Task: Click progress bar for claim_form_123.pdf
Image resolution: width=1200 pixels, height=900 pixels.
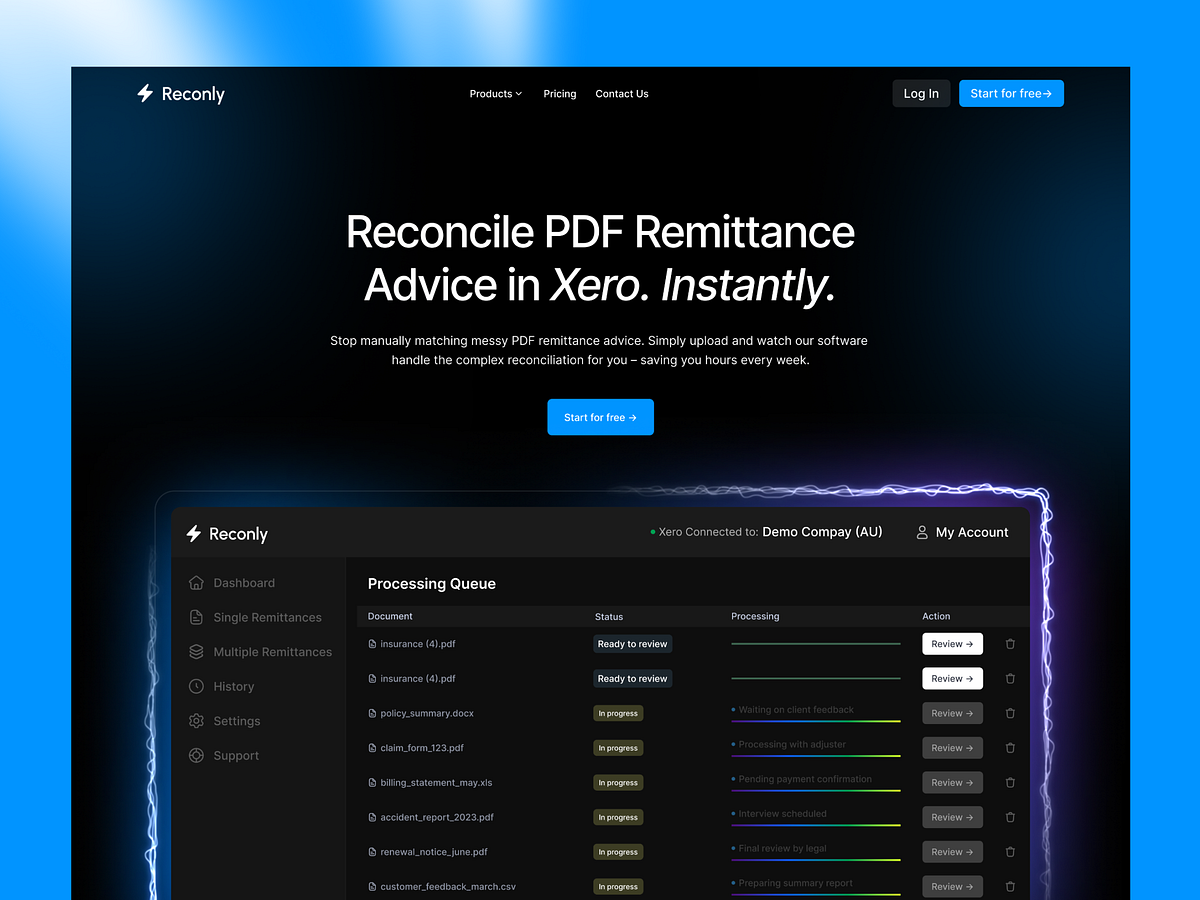Action: [816, 756]
